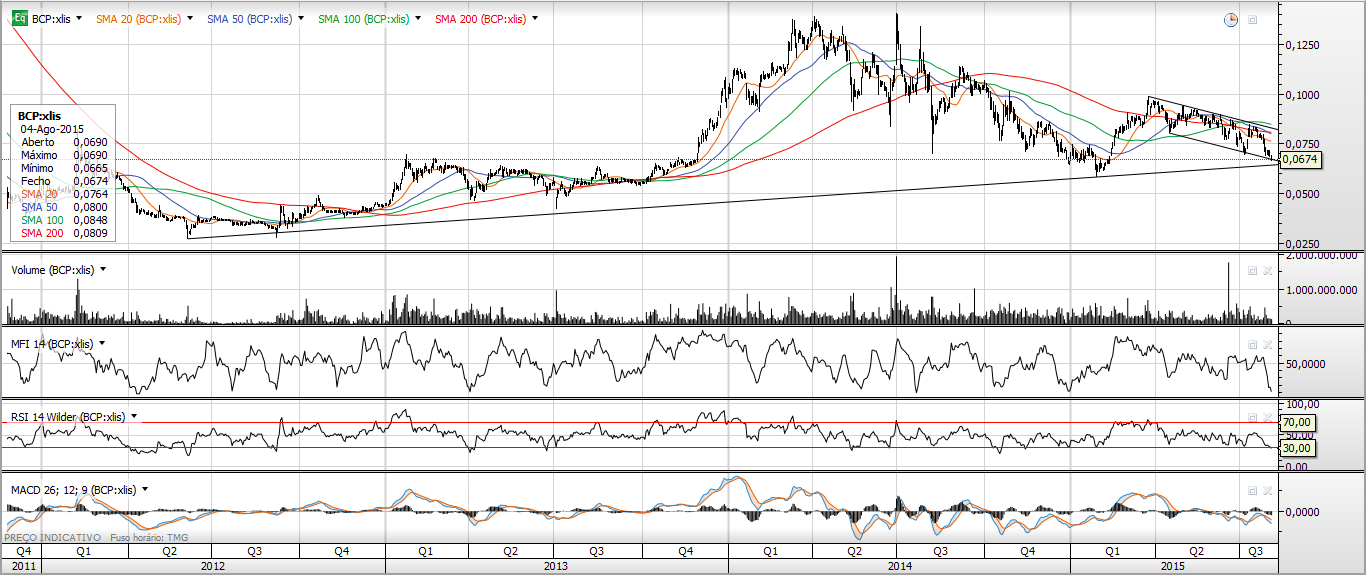Image resolution: width=1366 pixels, height=575 pixels.
Task: Click the PREÇO INDICATIVO text
Action: coord(52,537)
